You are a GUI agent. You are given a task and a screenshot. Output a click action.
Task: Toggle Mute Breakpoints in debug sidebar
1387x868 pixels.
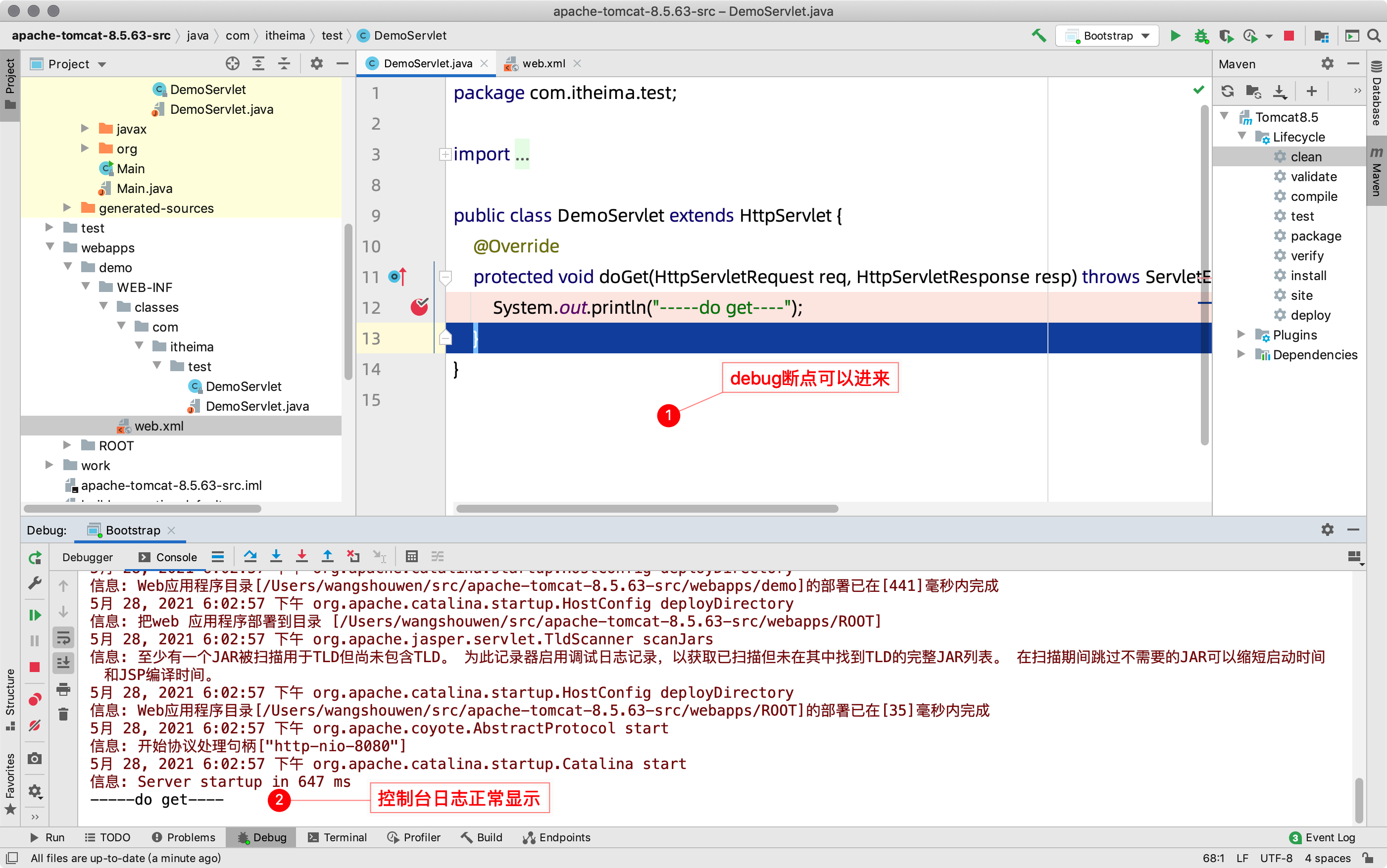[35, 725]
